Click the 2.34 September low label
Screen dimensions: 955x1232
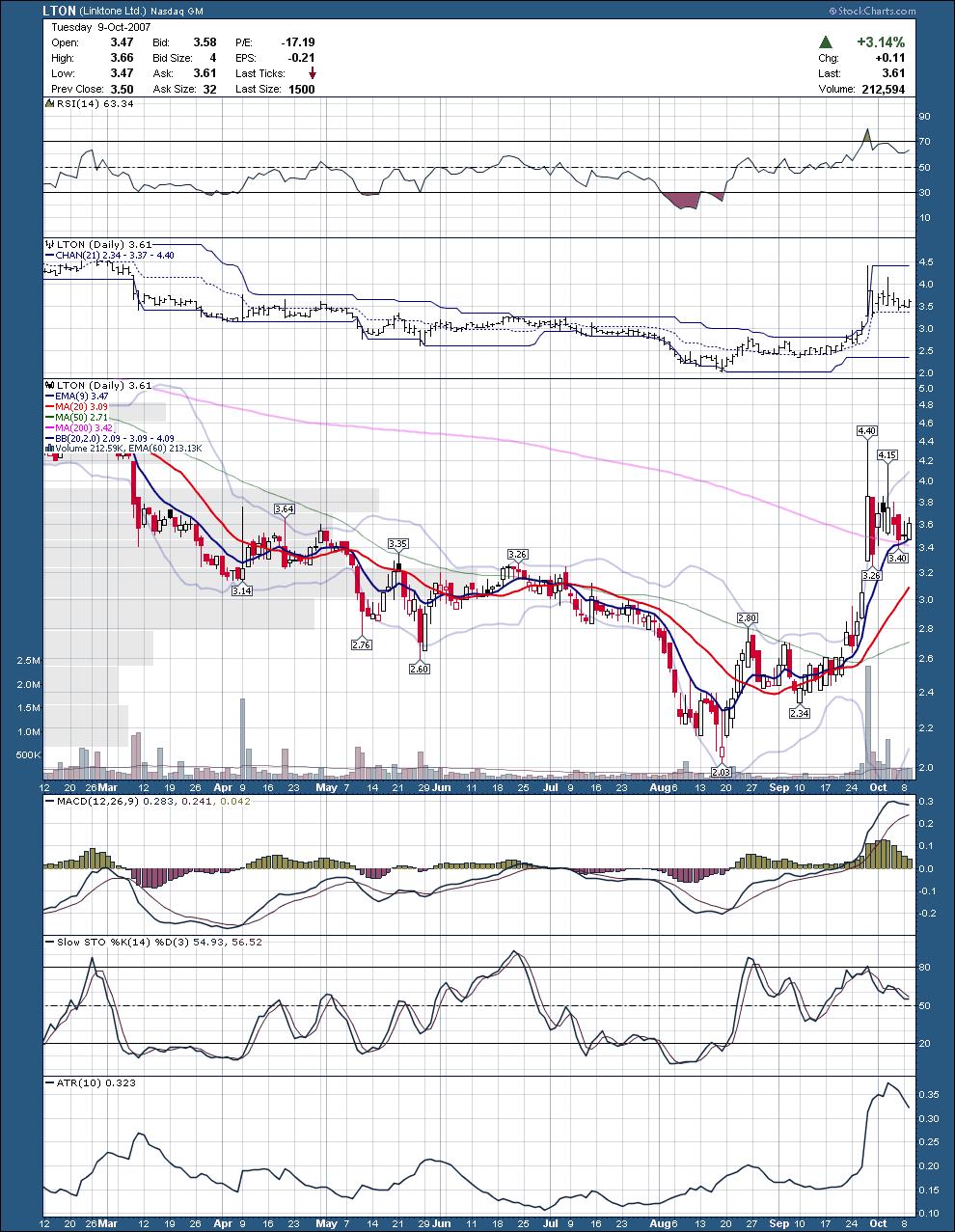point(799,712)
